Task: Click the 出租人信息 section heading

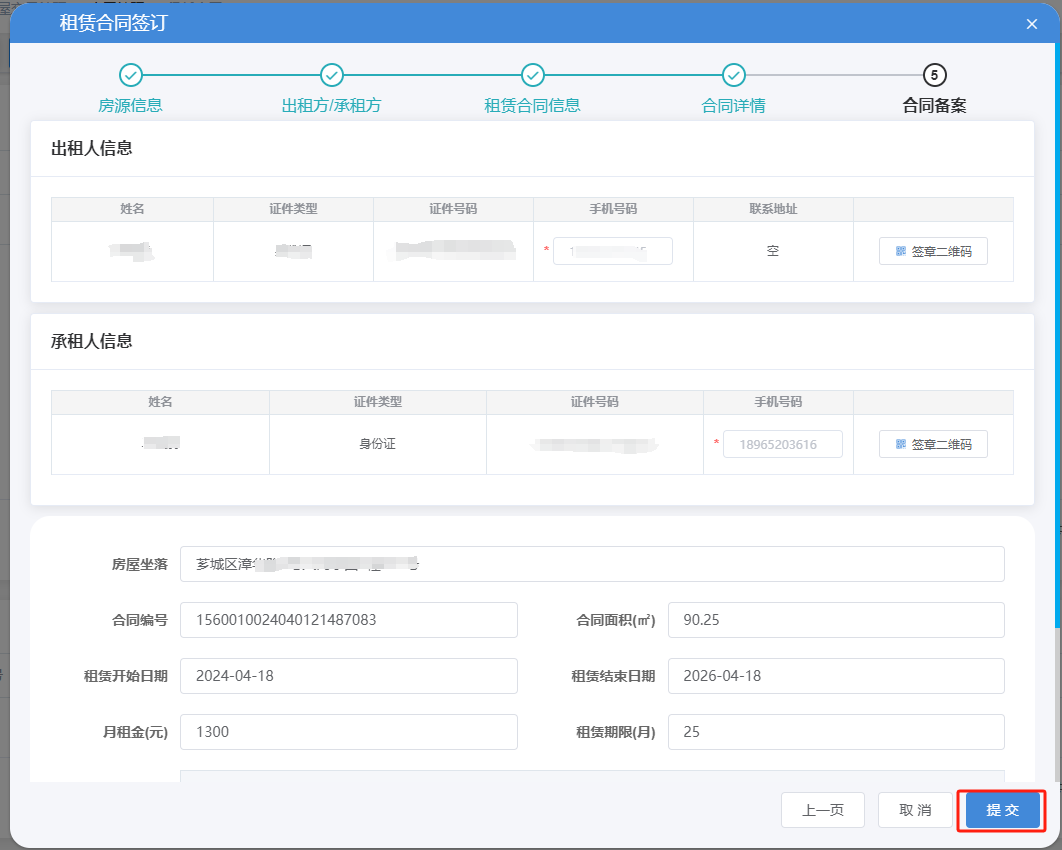Action: click(91, 148)
